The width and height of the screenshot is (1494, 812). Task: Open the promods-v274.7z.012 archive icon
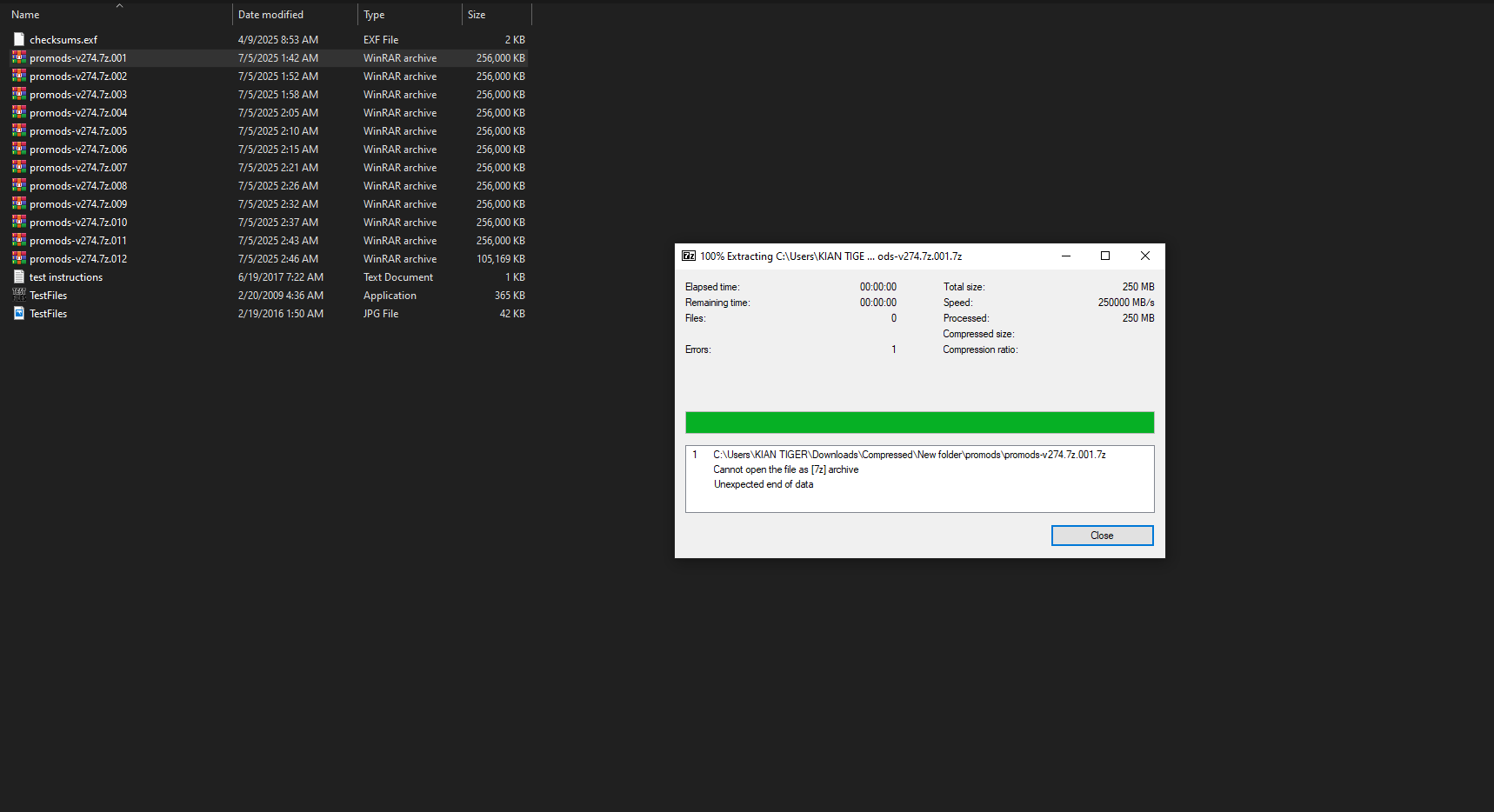pyautogui.click(x=18, y=258)
